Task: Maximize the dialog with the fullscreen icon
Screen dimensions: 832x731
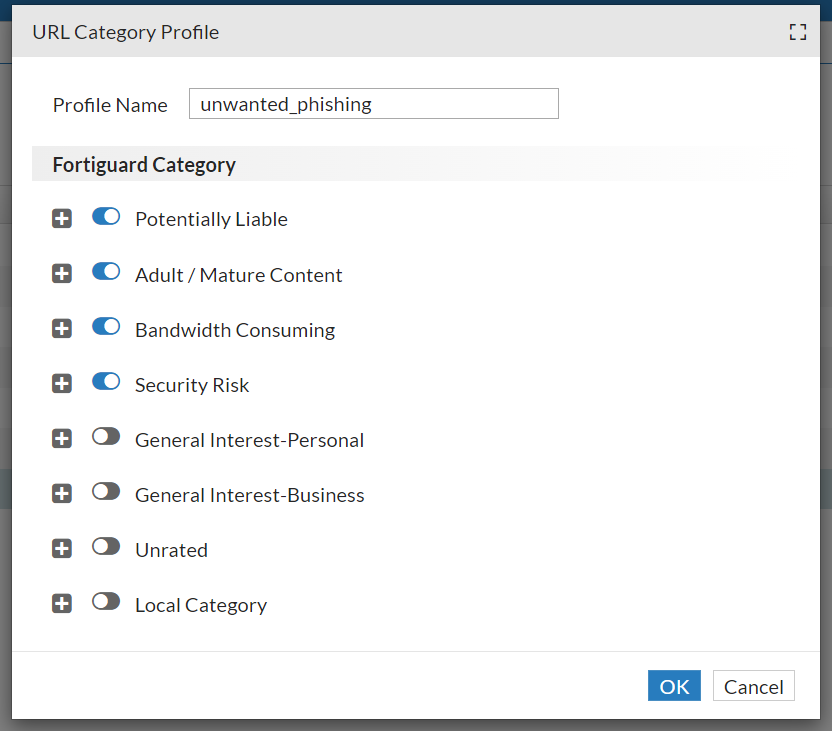Action: 797,32
